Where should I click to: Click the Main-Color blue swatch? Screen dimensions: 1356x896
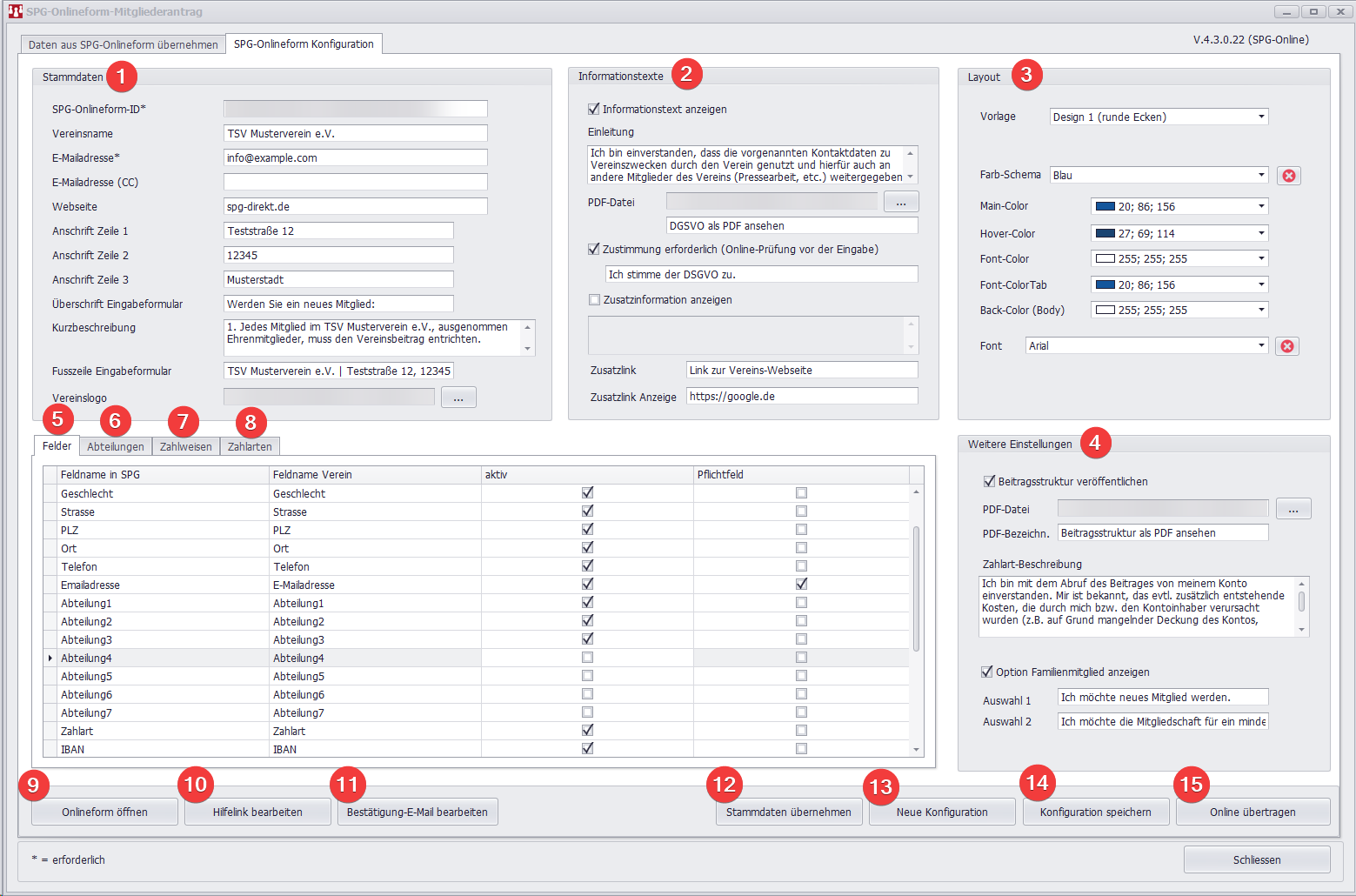(1105, 206)
